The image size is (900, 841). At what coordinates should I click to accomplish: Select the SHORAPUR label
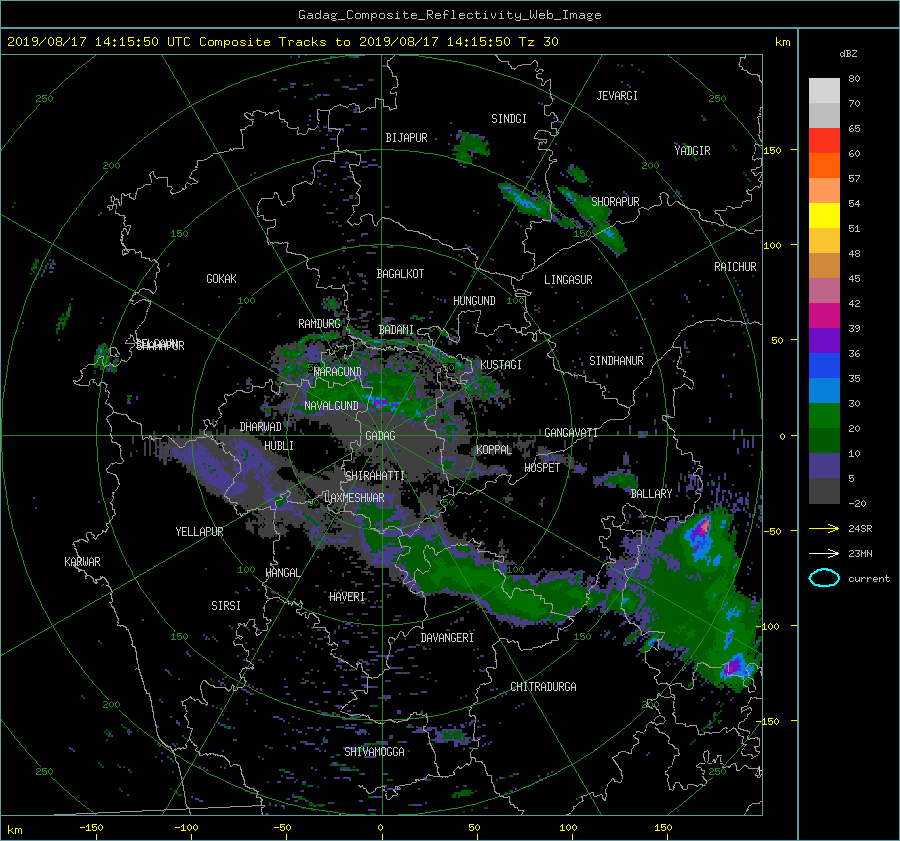pyautogui.click(x=615, y=201)
